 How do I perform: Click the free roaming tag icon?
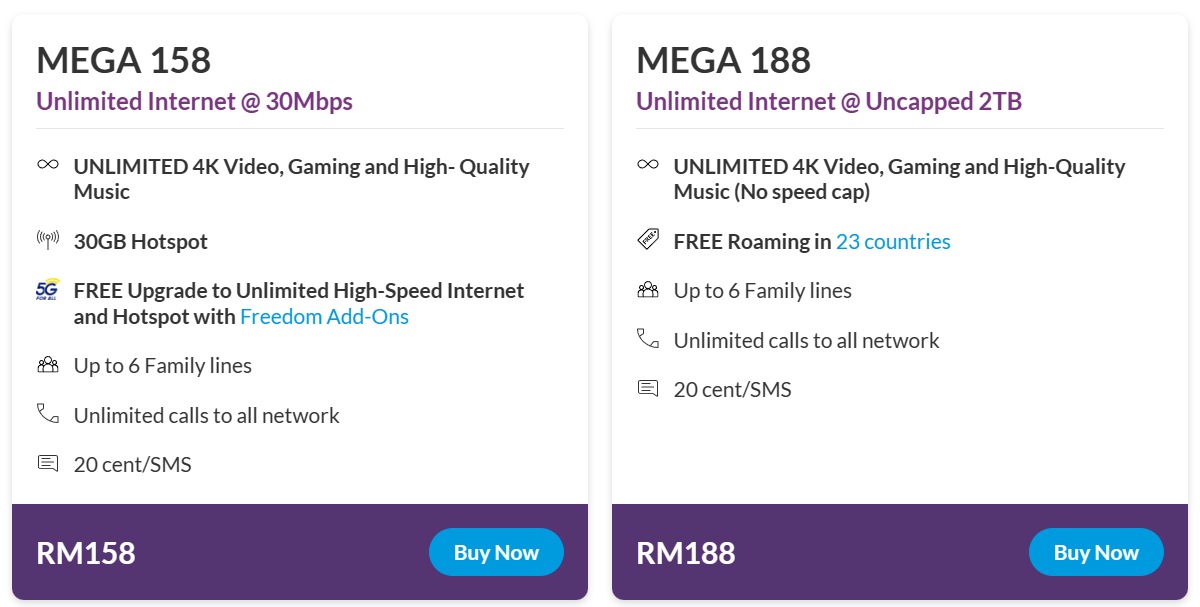pyautogui.click(x=648, y=240)
